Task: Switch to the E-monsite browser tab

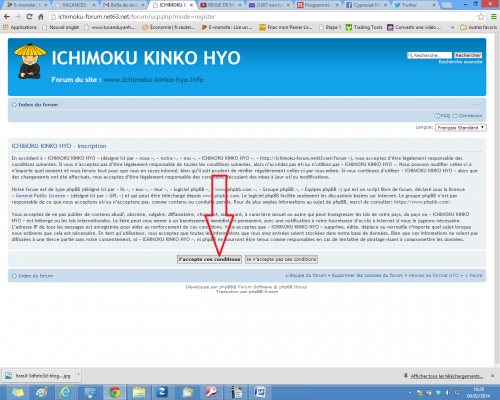Action: 27,5
